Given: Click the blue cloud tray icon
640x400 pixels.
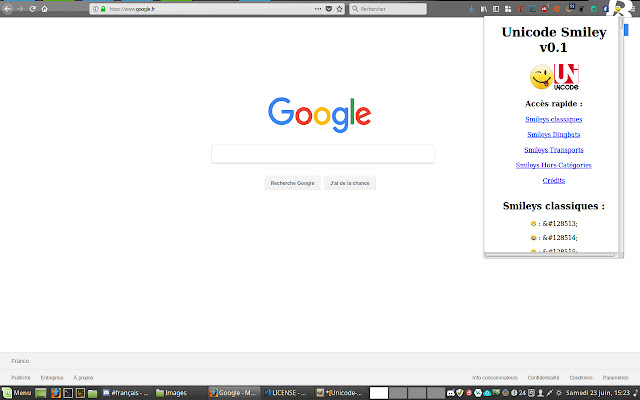Looking at the screenshot, I should coord(487,393).
